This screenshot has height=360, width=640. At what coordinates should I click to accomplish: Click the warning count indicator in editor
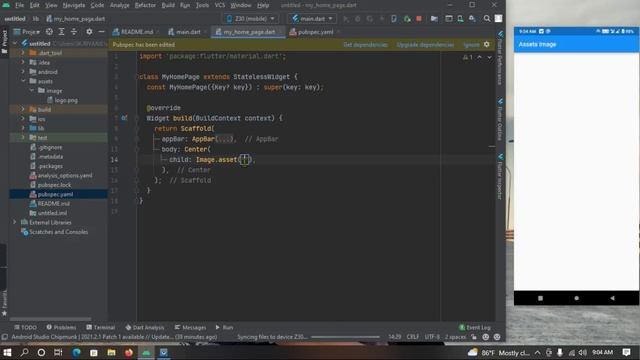468,58
